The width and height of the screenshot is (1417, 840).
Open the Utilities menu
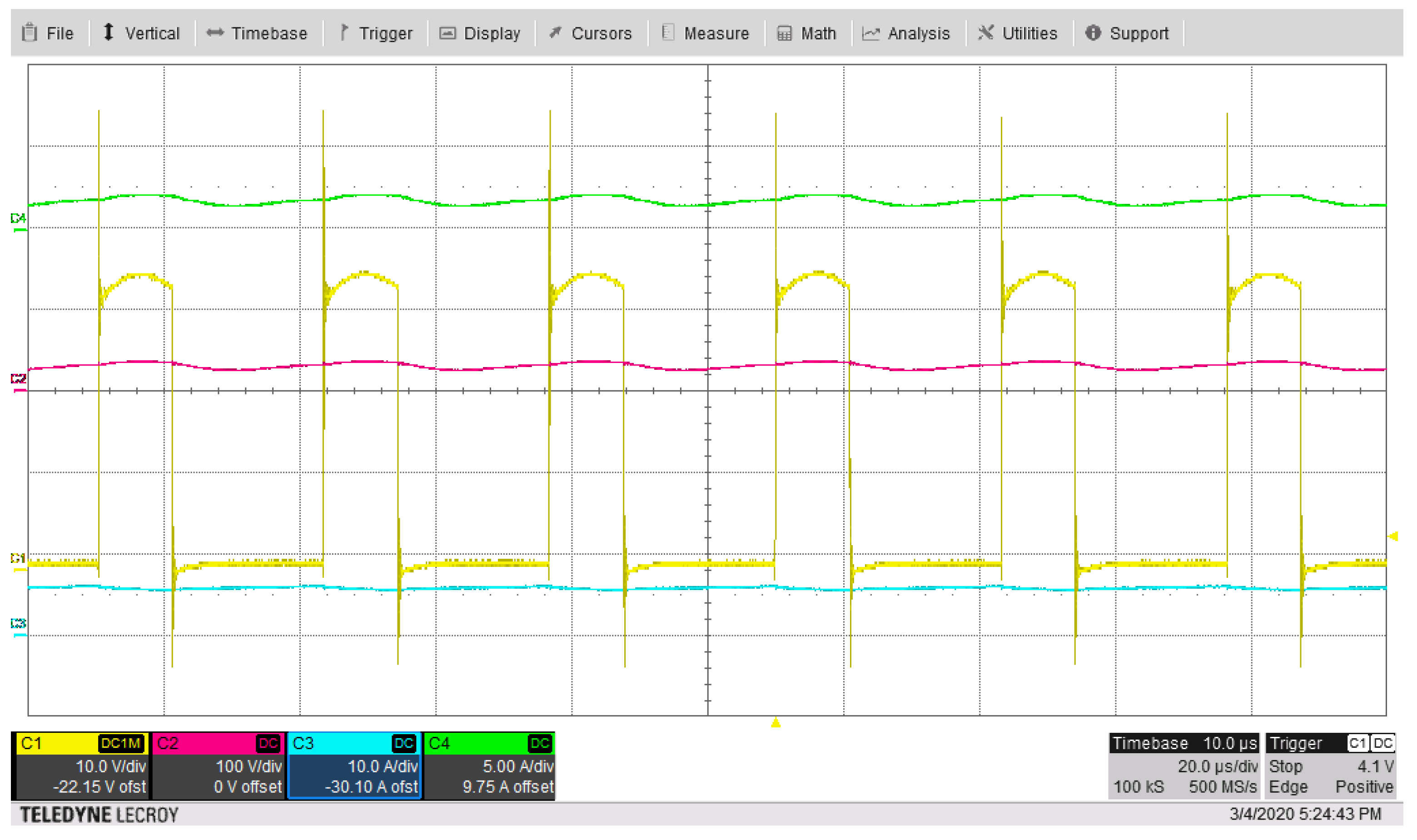coord(1018,34)
